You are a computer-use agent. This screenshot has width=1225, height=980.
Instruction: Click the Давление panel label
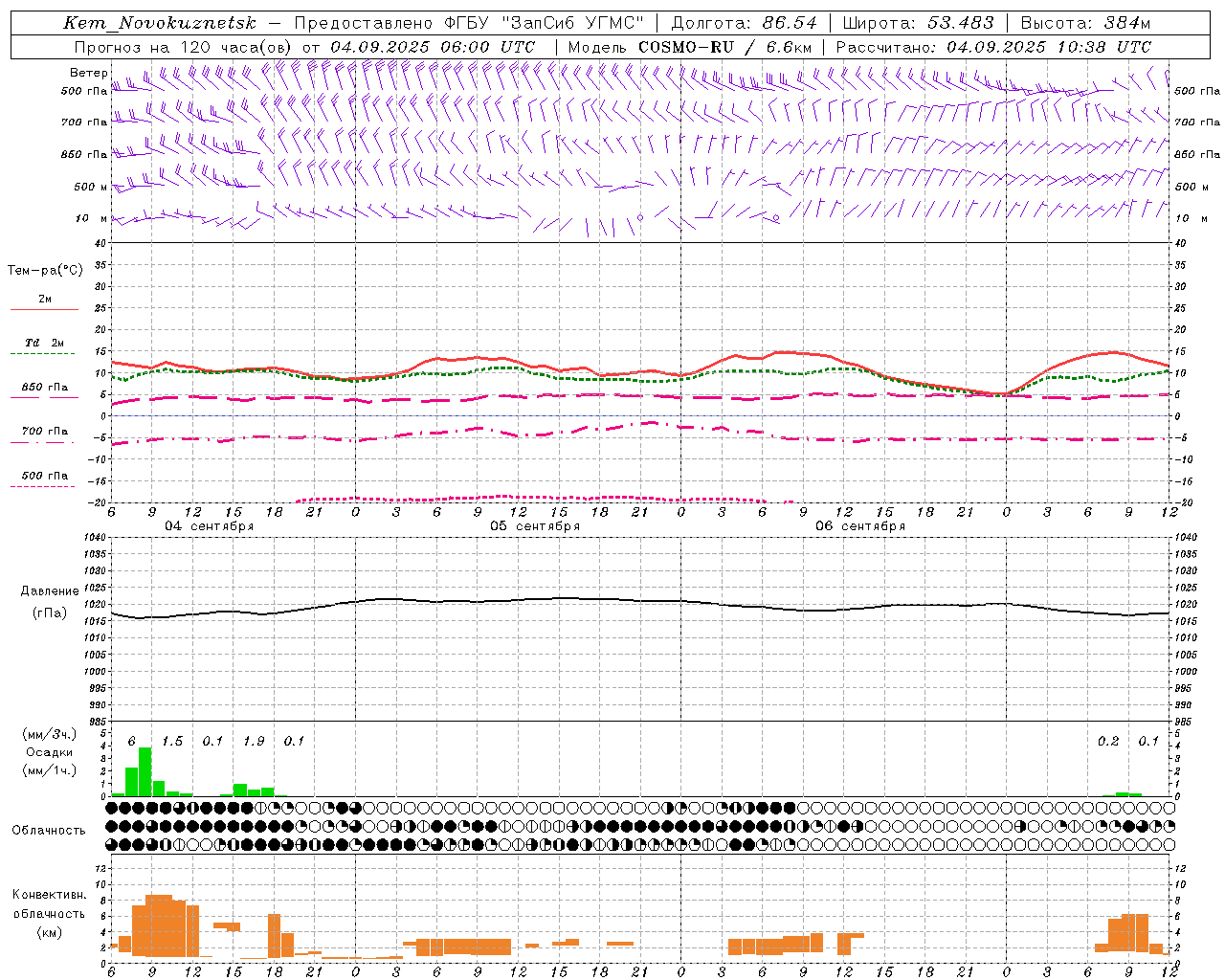point(50,591)
